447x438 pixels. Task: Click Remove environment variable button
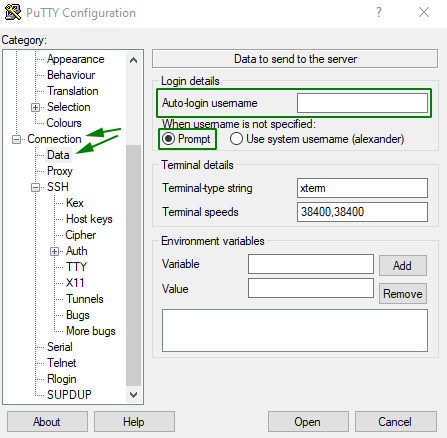403,294
